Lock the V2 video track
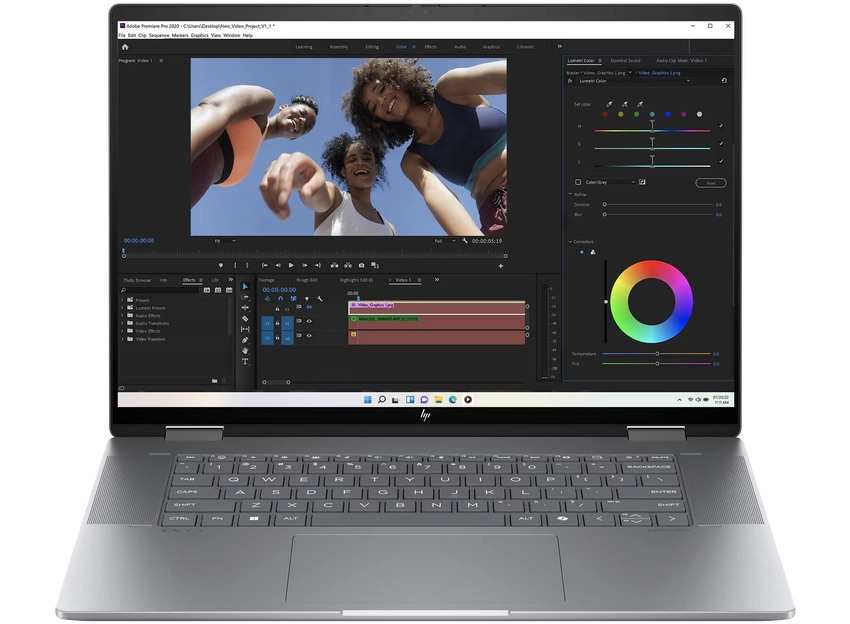 277,309
